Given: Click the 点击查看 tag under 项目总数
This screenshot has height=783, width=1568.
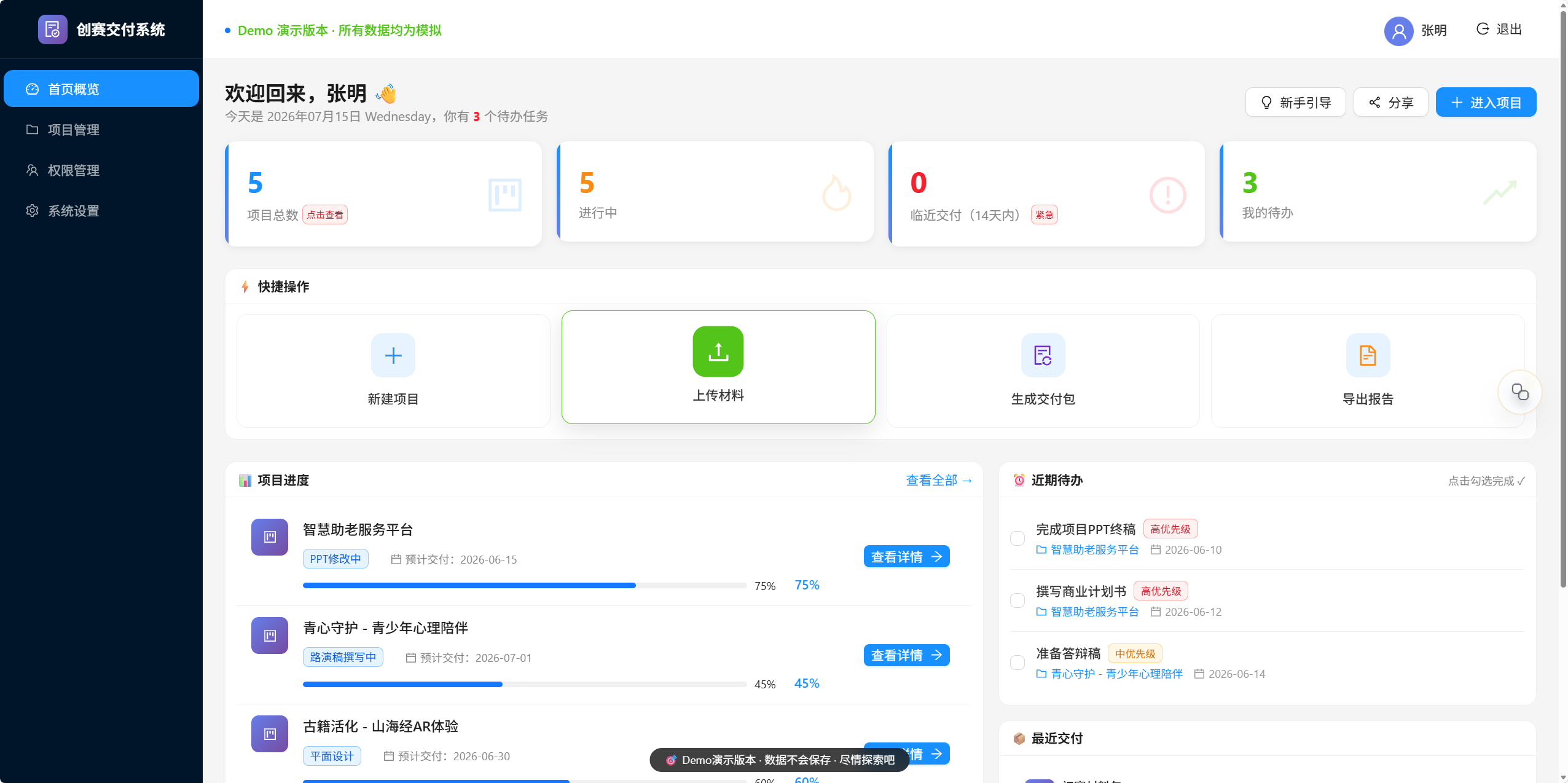Looking at the screenshot, I should tap(325, 214).
